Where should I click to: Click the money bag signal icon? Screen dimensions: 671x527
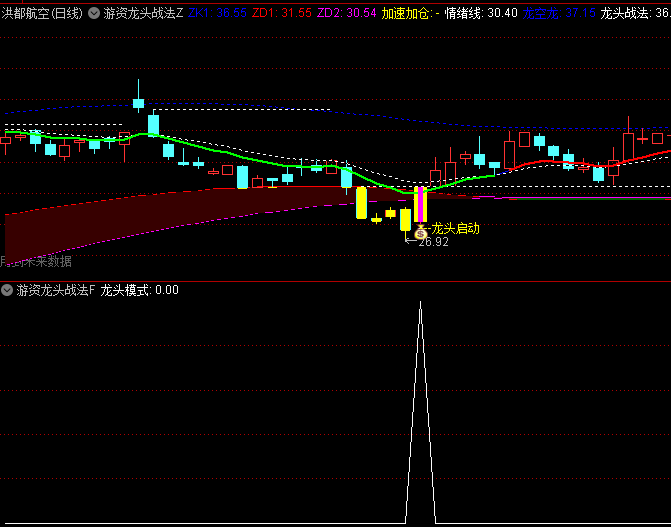421,232
